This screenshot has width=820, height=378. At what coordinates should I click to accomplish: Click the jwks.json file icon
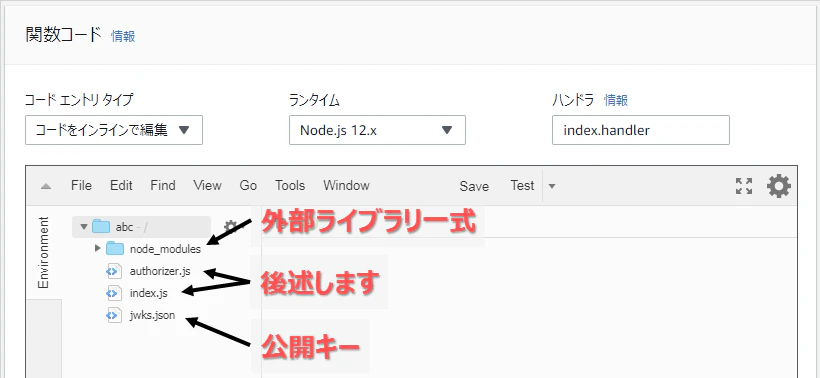point(114,315)
